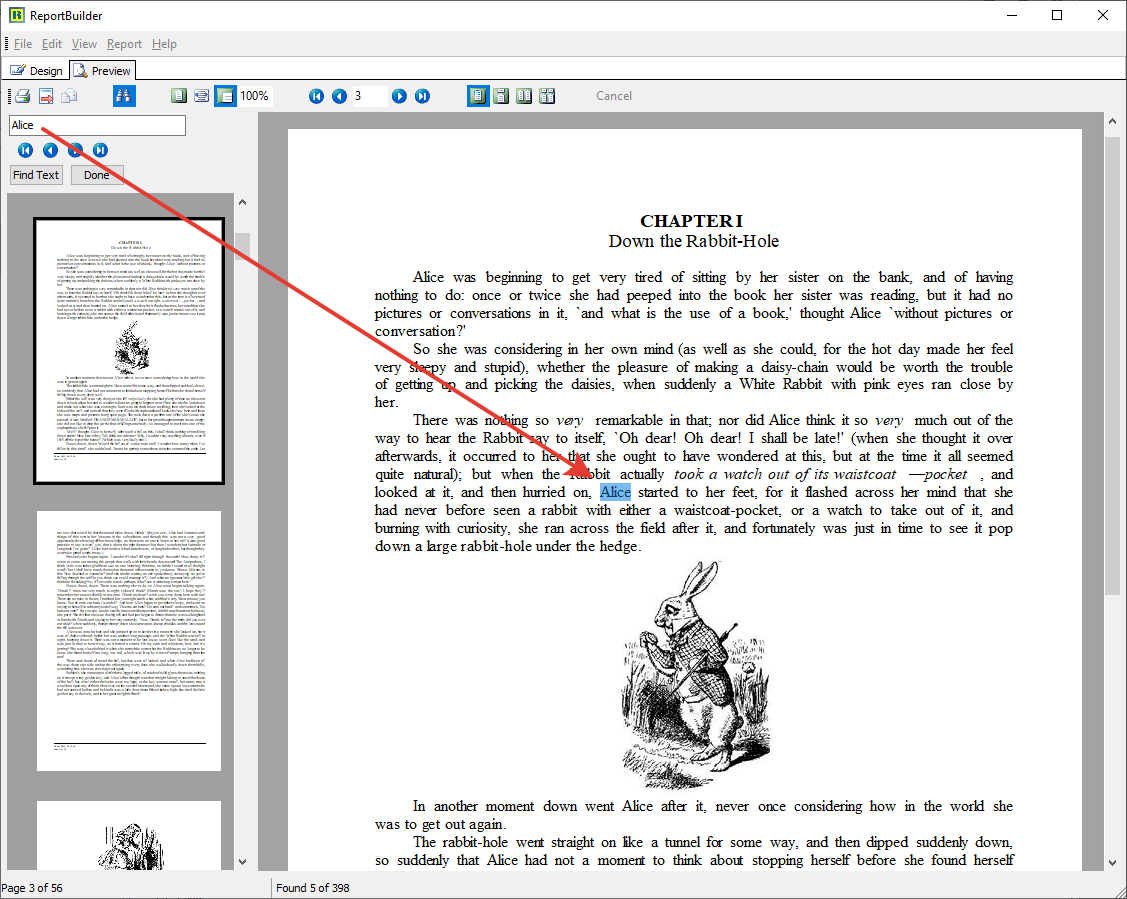Click the Print to File export icon

coord(46,96)
